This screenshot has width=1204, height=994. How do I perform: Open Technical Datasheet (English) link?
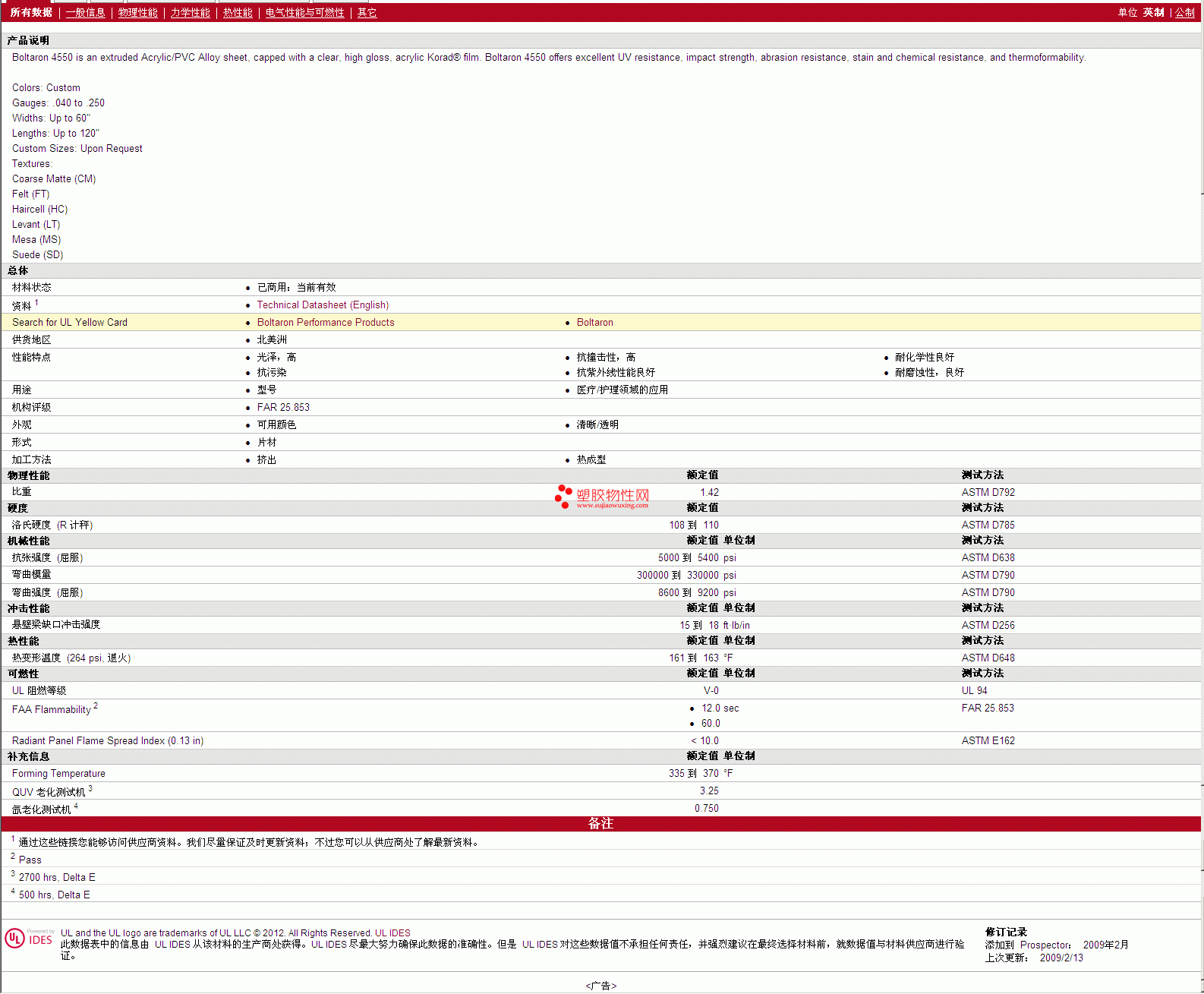pos(323,305)
